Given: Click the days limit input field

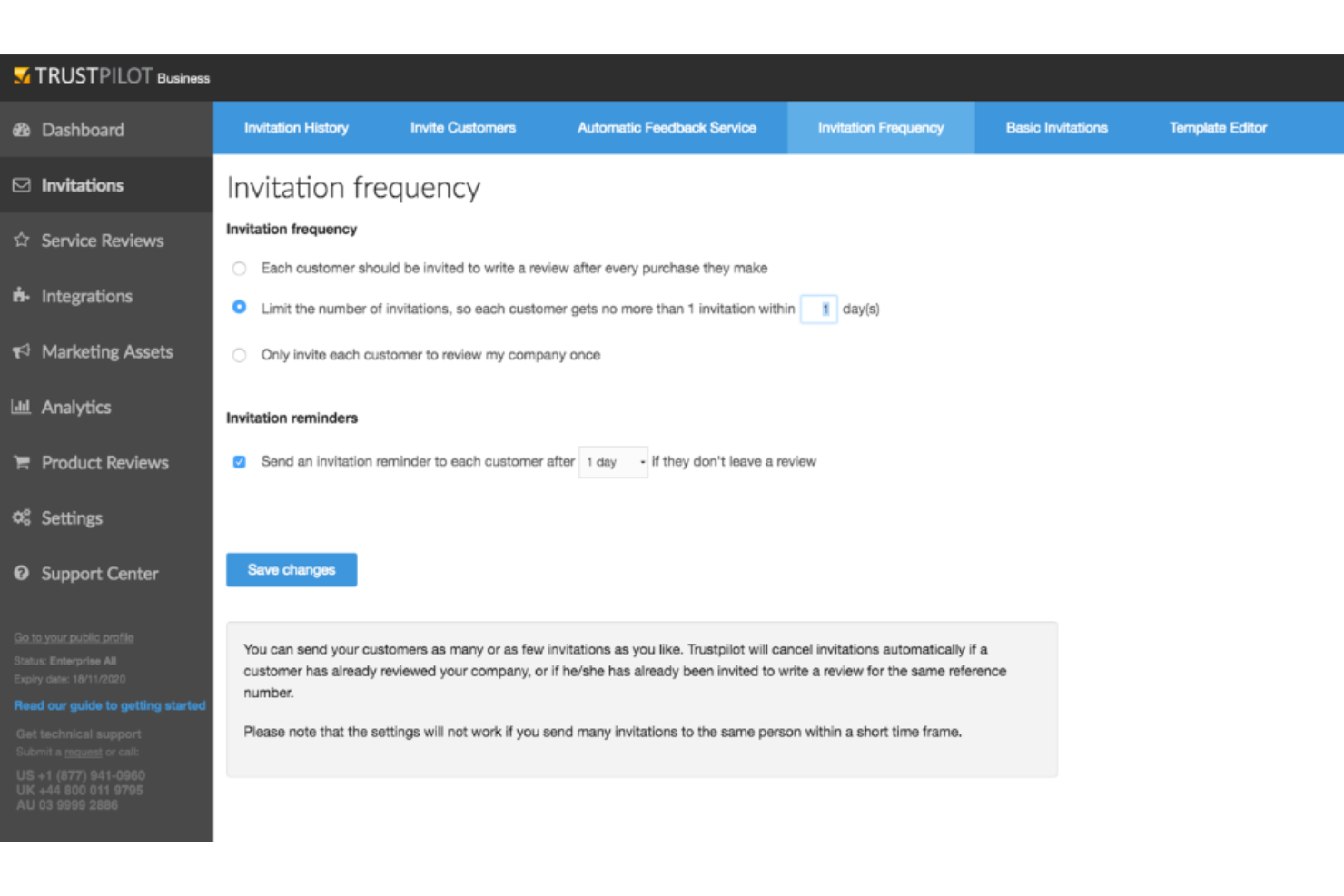Looking at the screenshot, I should [818, 310].
